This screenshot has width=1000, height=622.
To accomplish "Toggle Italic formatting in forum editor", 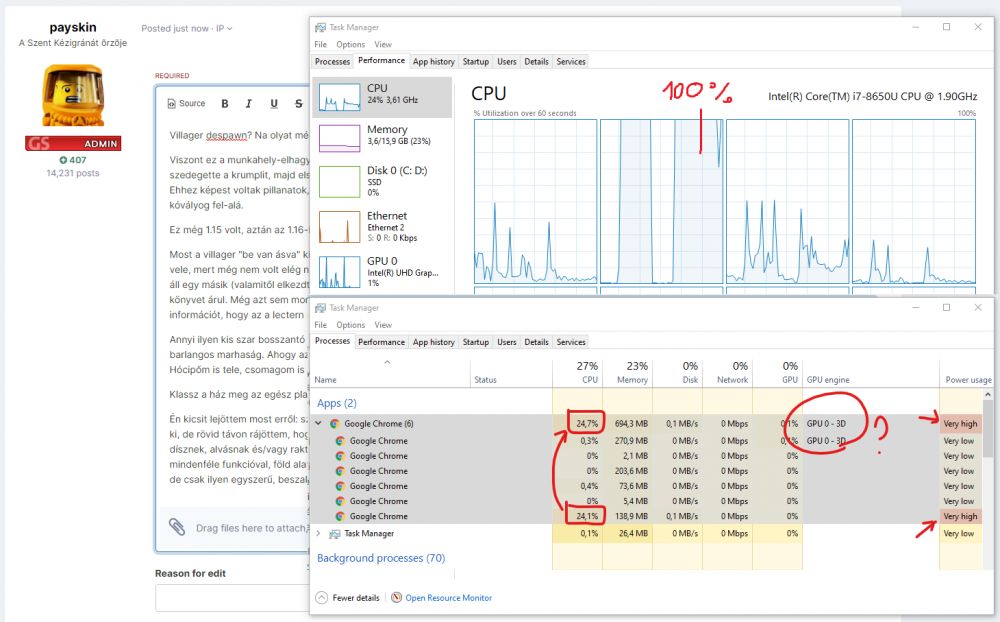I will (249, 103).
